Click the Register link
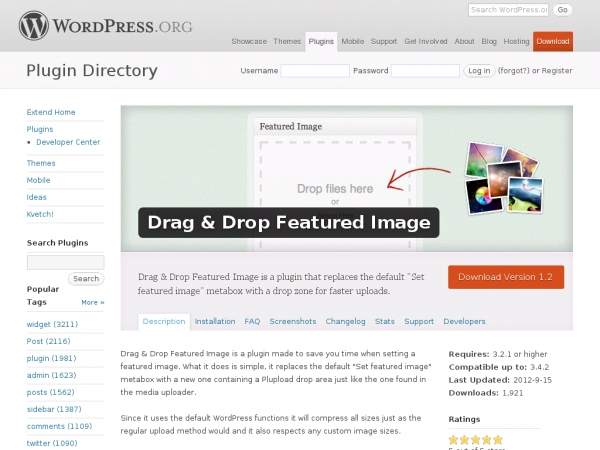The height and width of the screenshot is (450, 600). (x=557, y=71)
